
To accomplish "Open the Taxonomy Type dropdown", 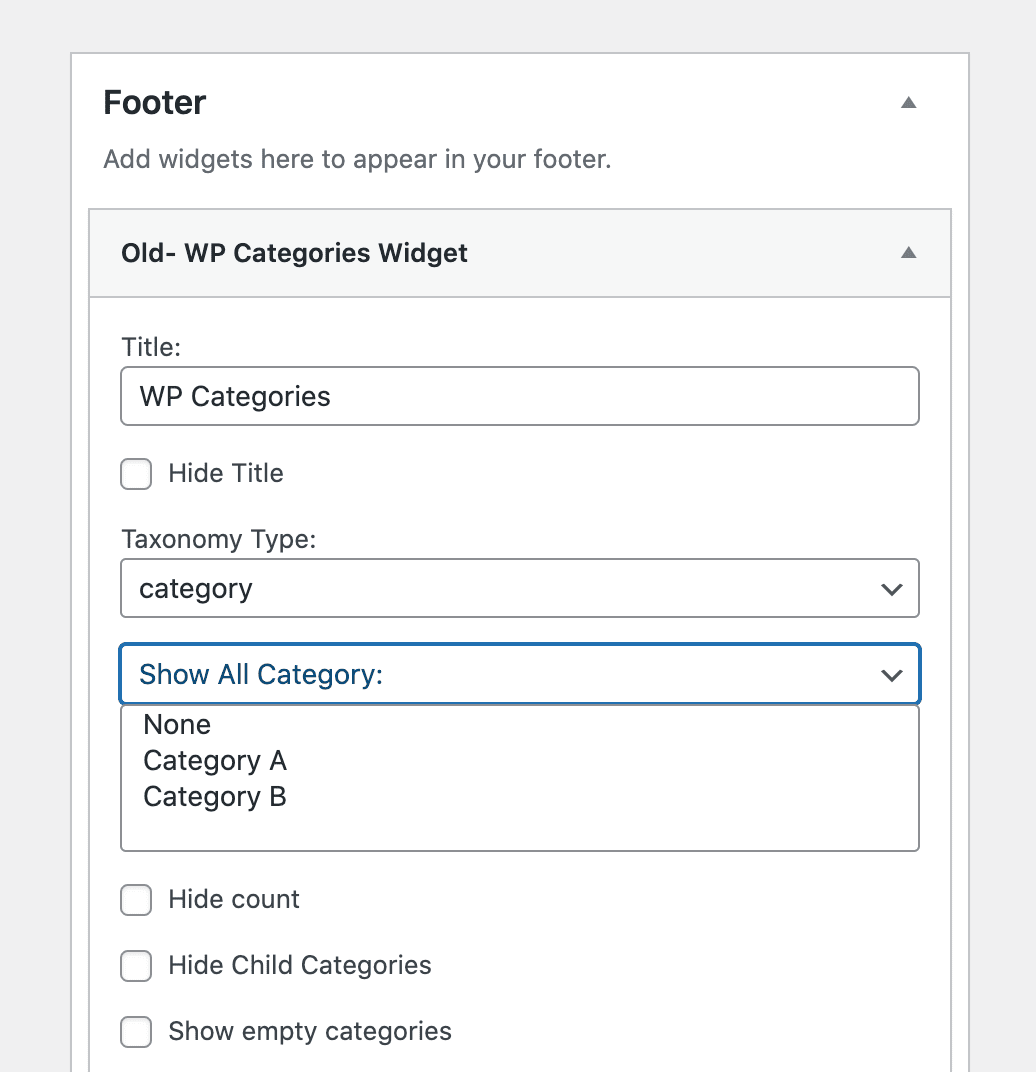I will pyautogui.click(x=520, y=589).
